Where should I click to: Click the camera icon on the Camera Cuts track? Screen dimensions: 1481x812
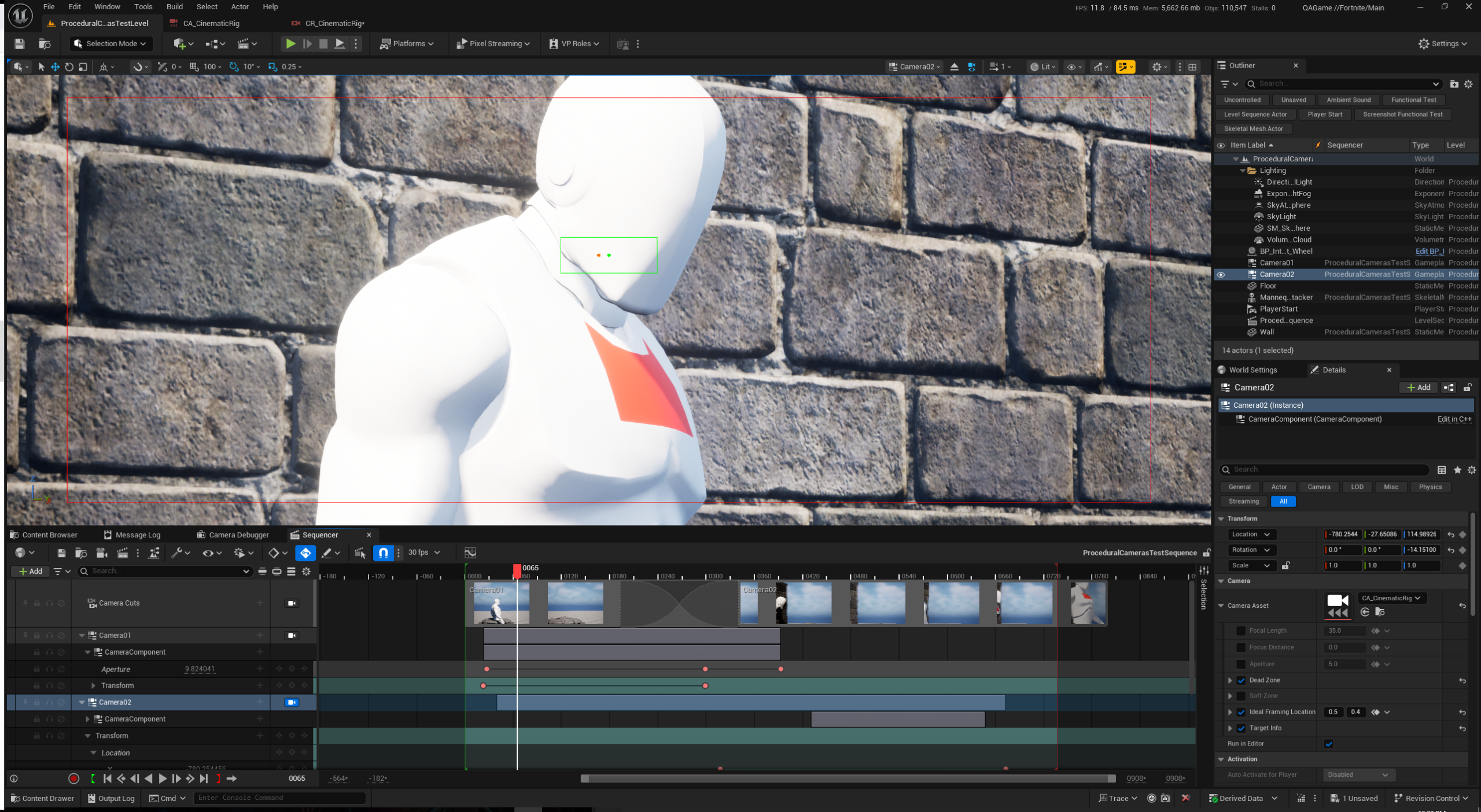point(292,603)
